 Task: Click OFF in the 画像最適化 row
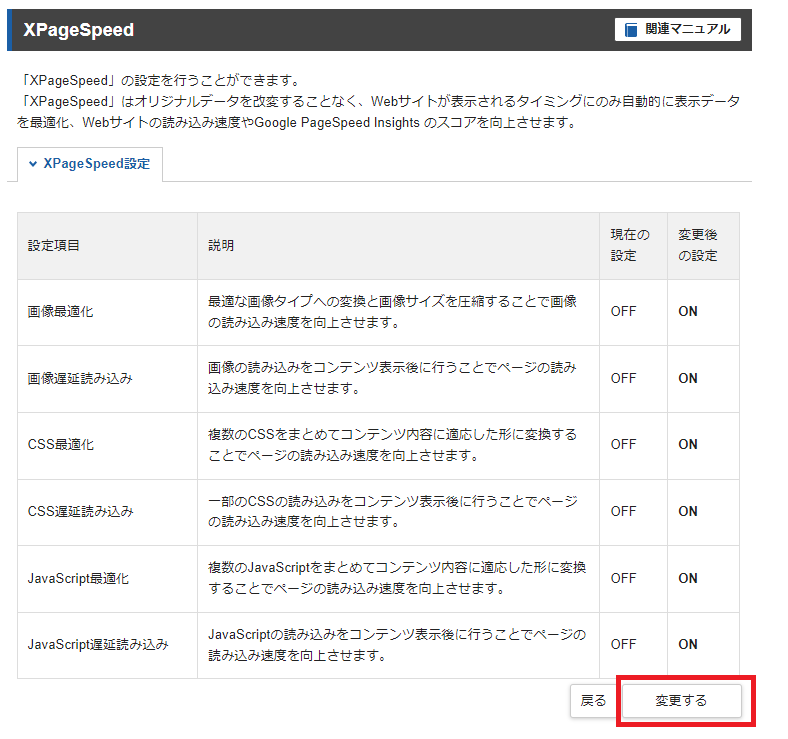623,311
